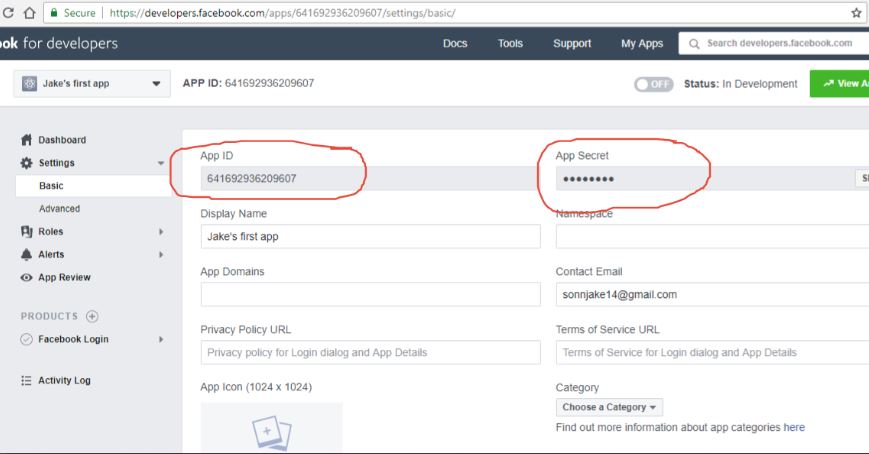Click the 'Status: In Development' text
The image size is (869, 454).
(x=740, y=84)
